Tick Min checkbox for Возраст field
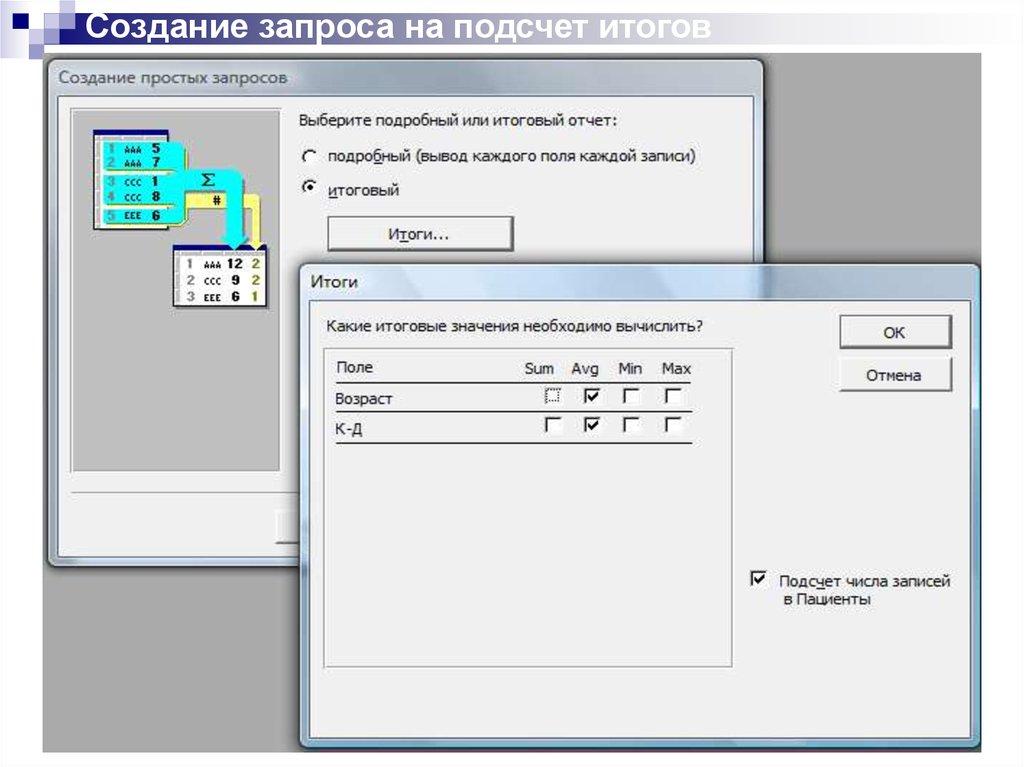Viewport: 1024px width, 767px height. point(631,396)
